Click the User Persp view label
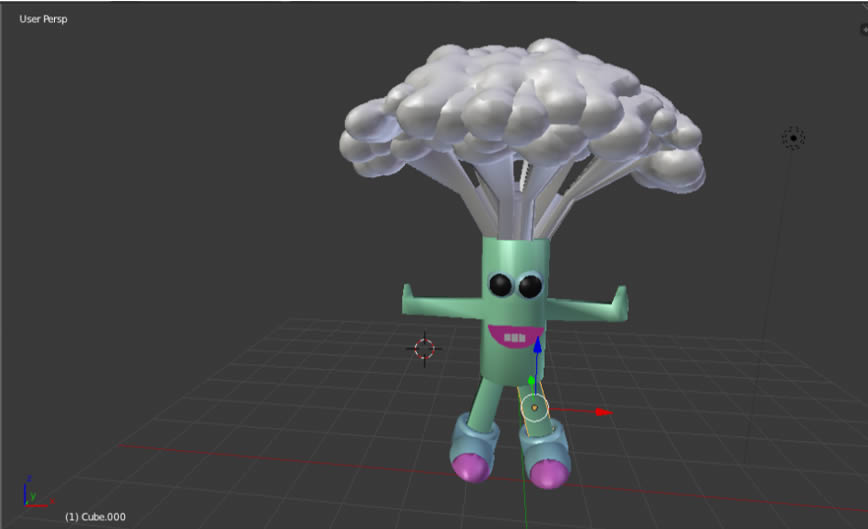 [x=43, y=19]
